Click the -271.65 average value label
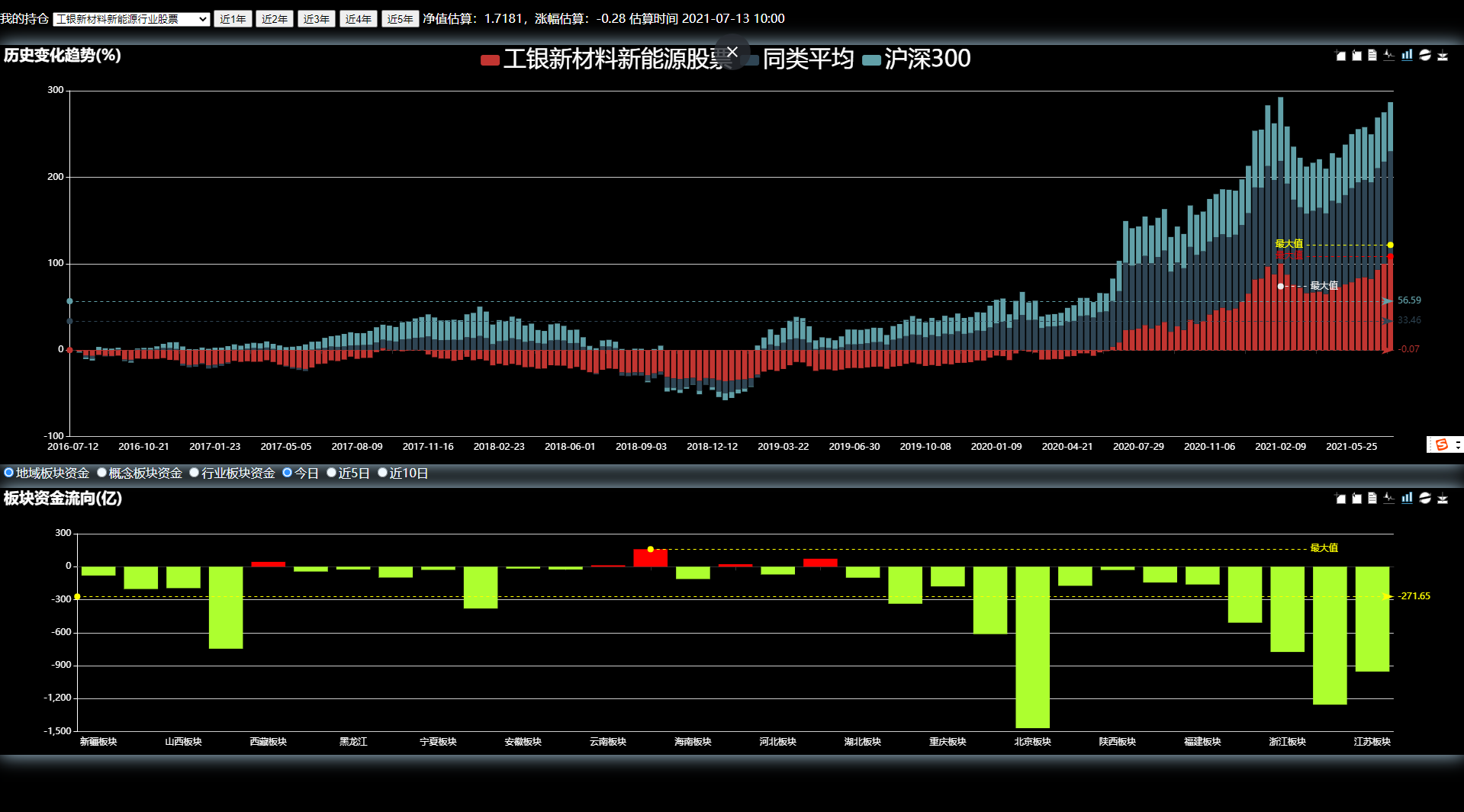This screenshot has width=1464, height=812. (x=1414, y=596)
